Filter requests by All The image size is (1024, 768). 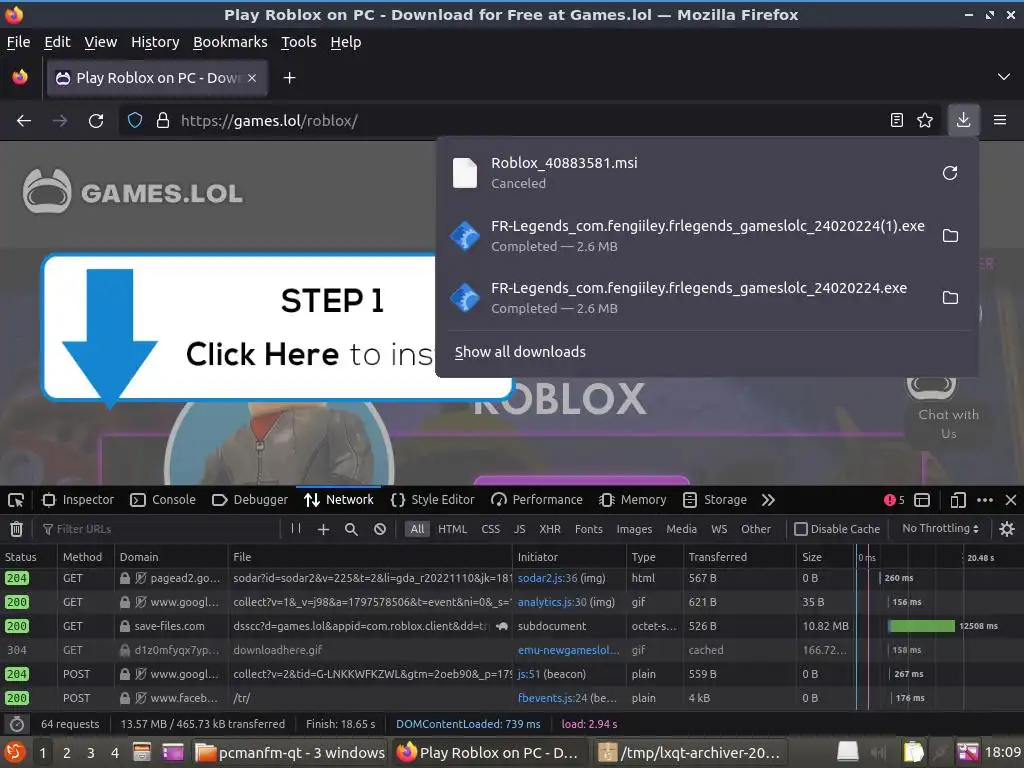click(x=417, y=529)
